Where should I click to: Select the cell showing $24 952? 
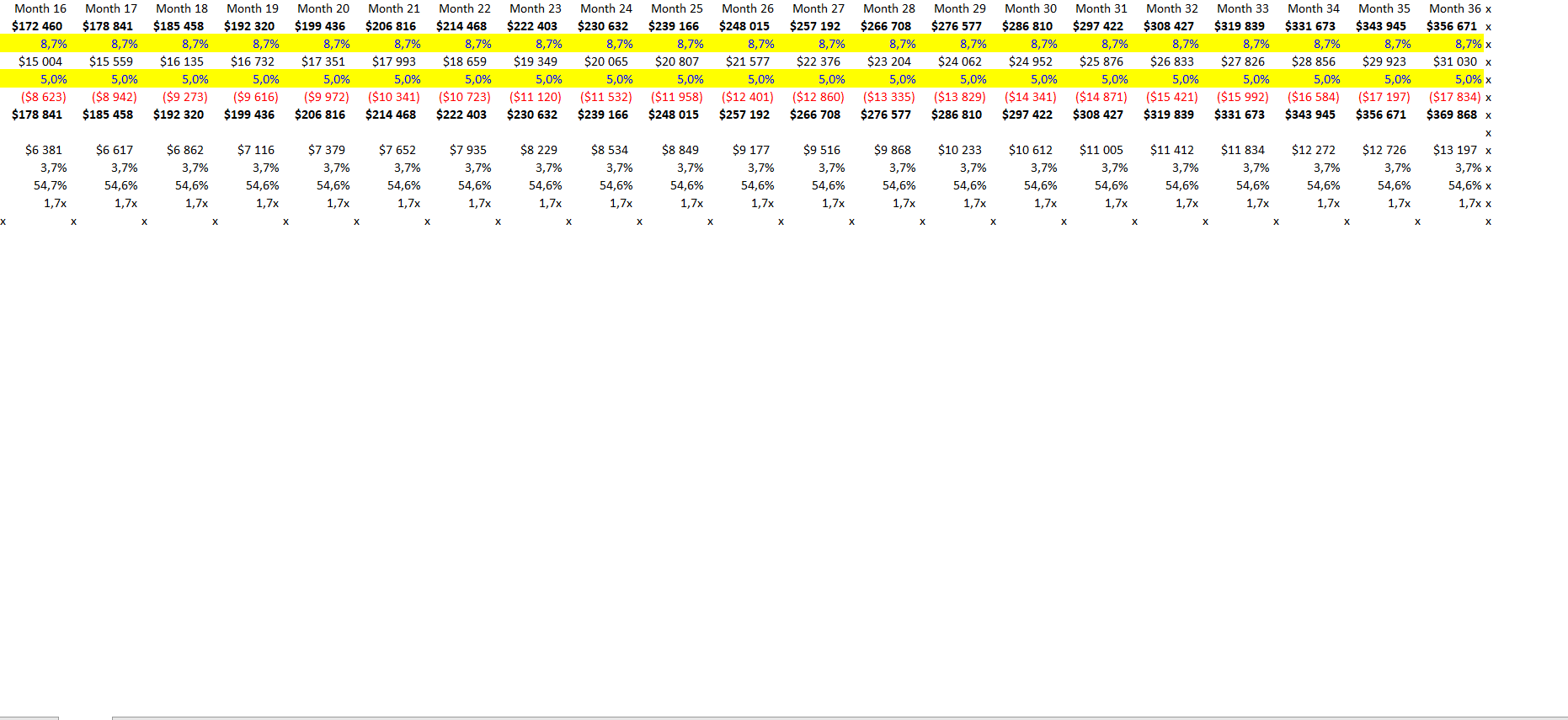(1031, 61)
